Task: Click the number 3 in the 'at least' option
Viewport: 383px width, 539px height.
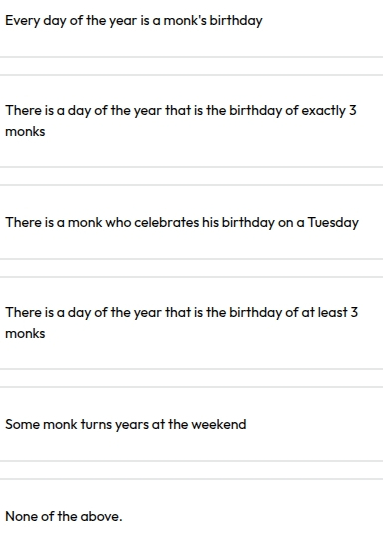Action: pos(354,312)
